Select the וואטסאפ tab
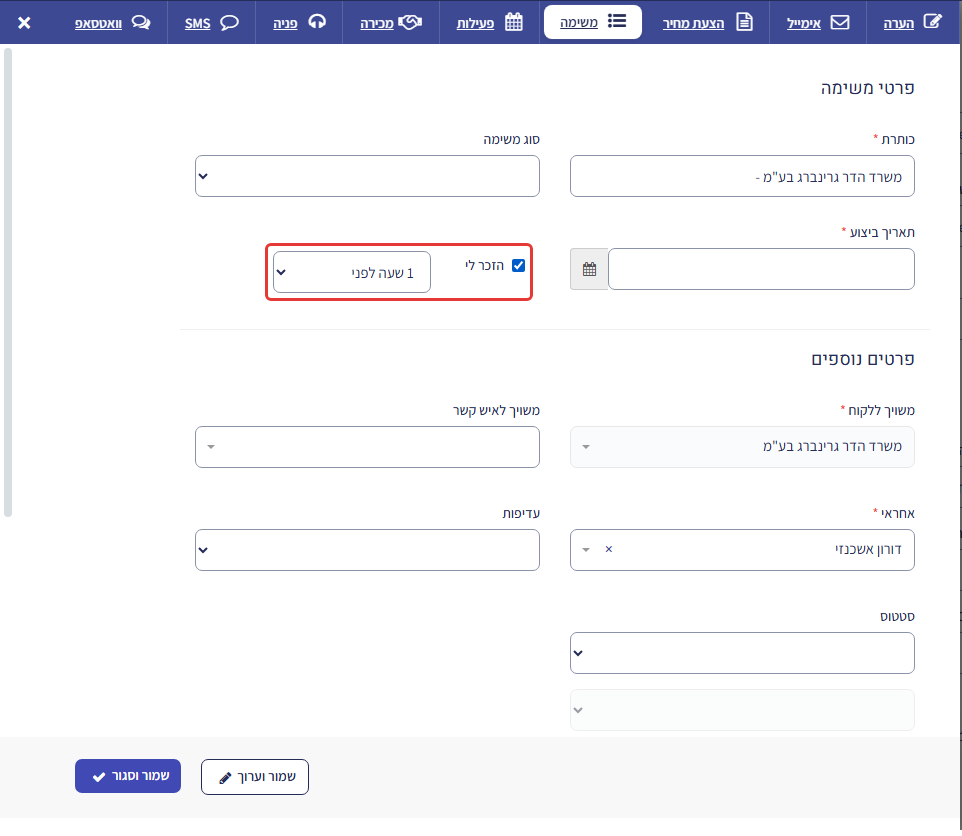Image resolution: width=962 pixels, height=836 pixels. pyautogui.click(x=112, y=23)
